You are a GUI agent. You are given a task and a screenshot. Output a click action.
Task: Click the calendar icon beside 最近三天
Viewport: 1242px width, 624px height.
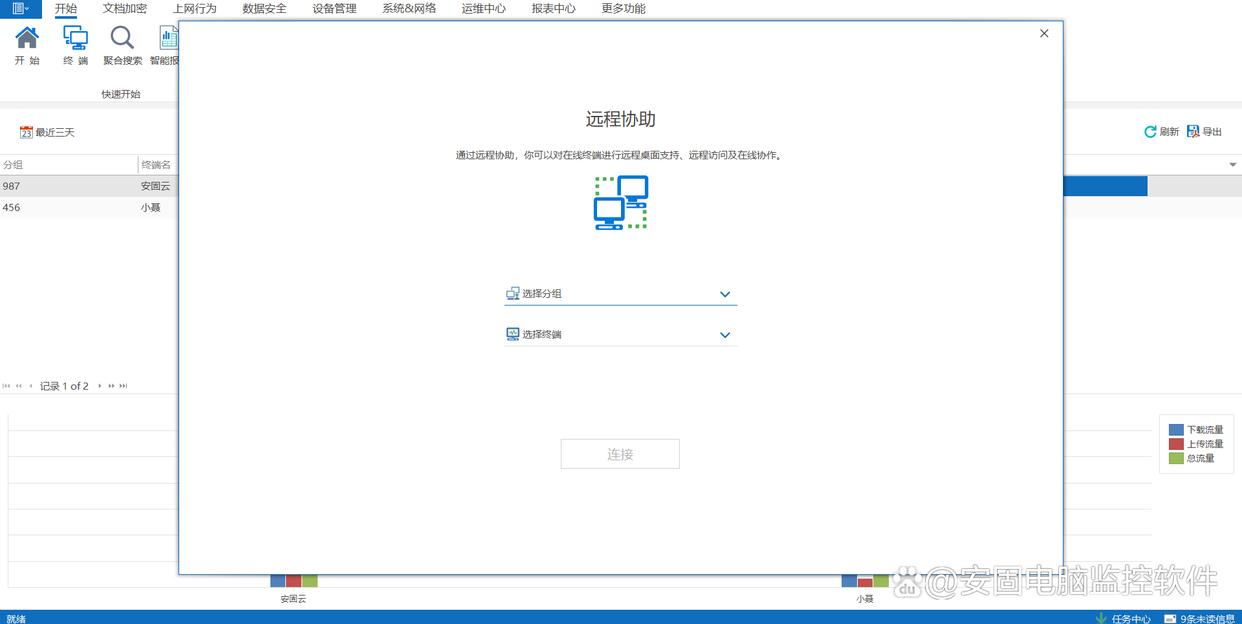click(x=26, y=132)
